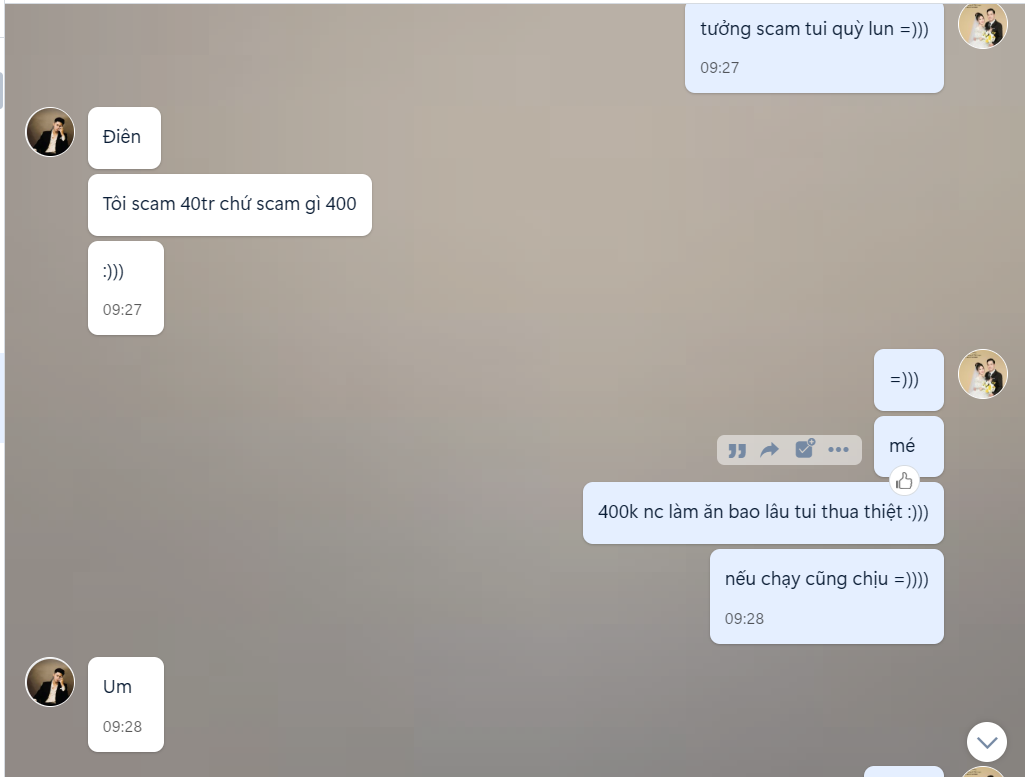Jump to the latest message with the down chevron
1025x777 pixels.
[986, 742]
